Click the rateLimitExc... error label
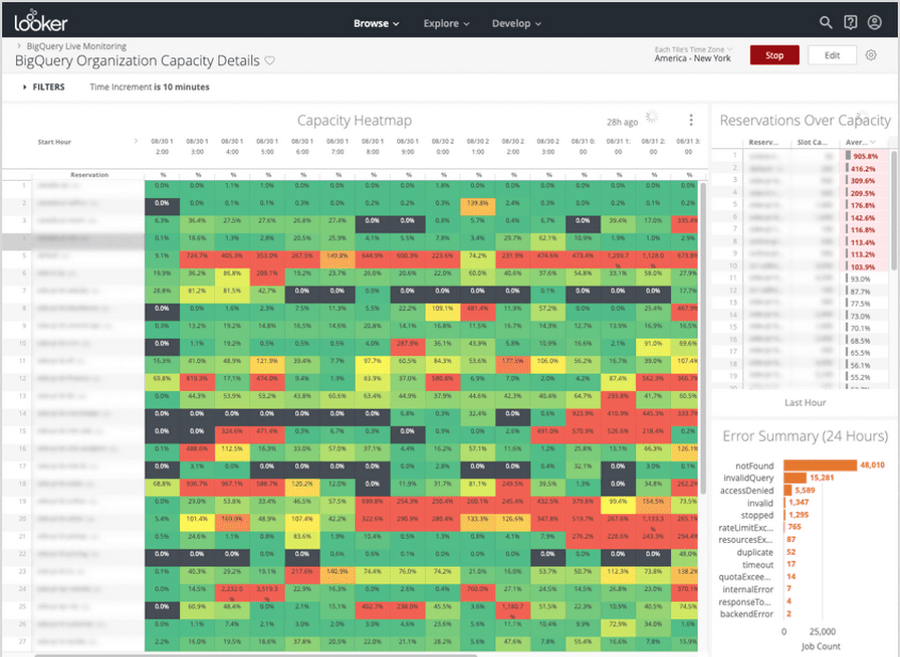 click(746, 528)
